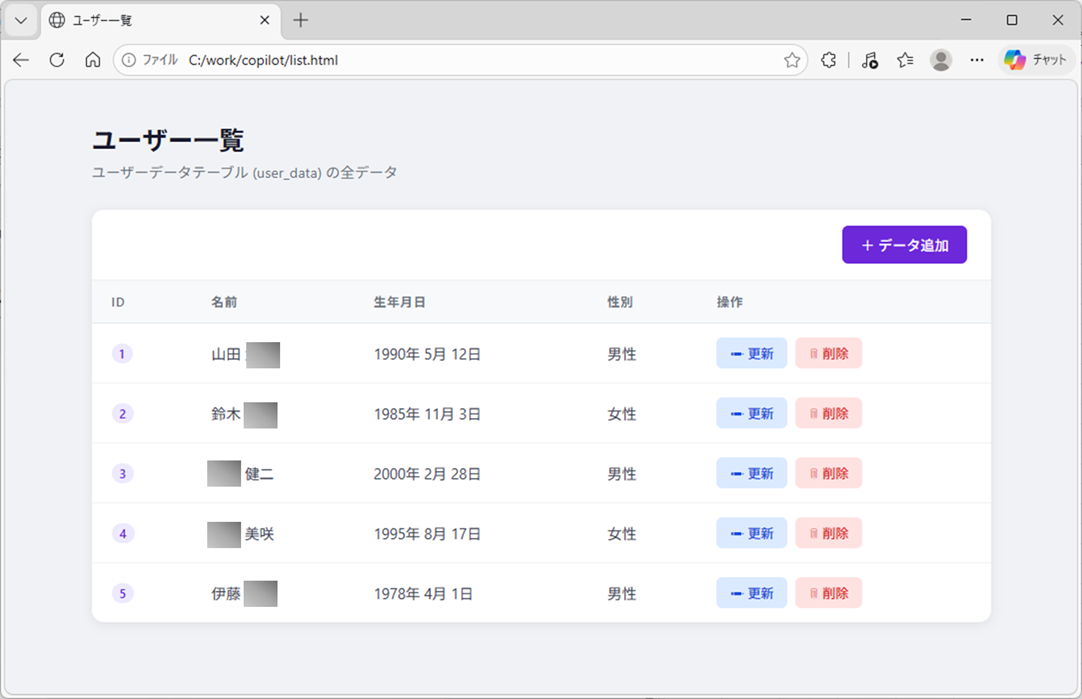The width and height of the screenshot is (1082, 699).
Task: Open the new tab plus button
Action: pos(301,20)
